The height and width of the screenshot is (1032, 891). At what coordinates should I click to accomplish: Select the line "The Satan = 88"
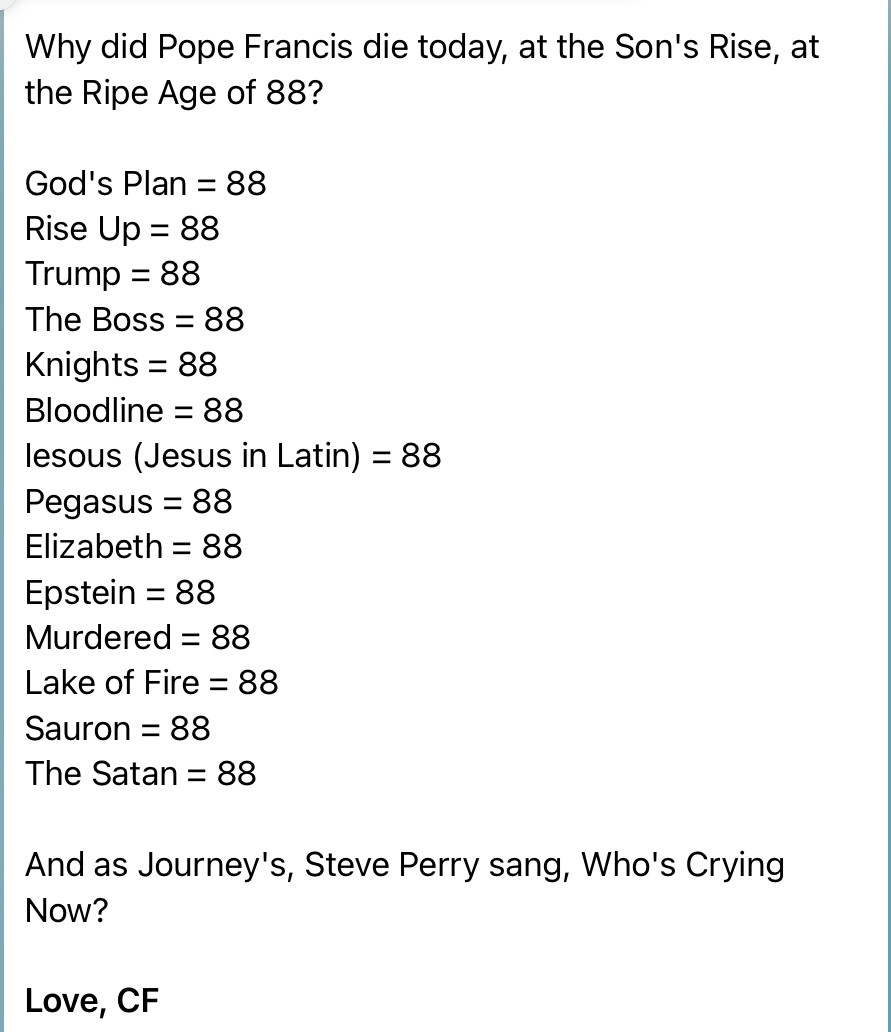tap(141, 774)
